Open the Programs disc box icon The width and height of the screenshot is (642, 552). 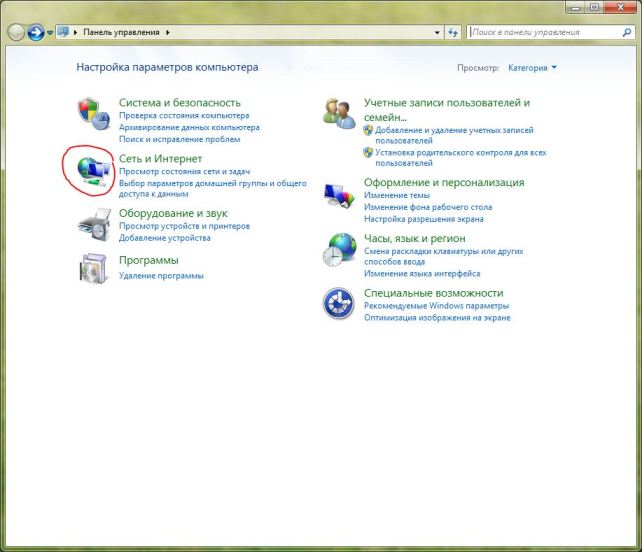coord(94,268)
